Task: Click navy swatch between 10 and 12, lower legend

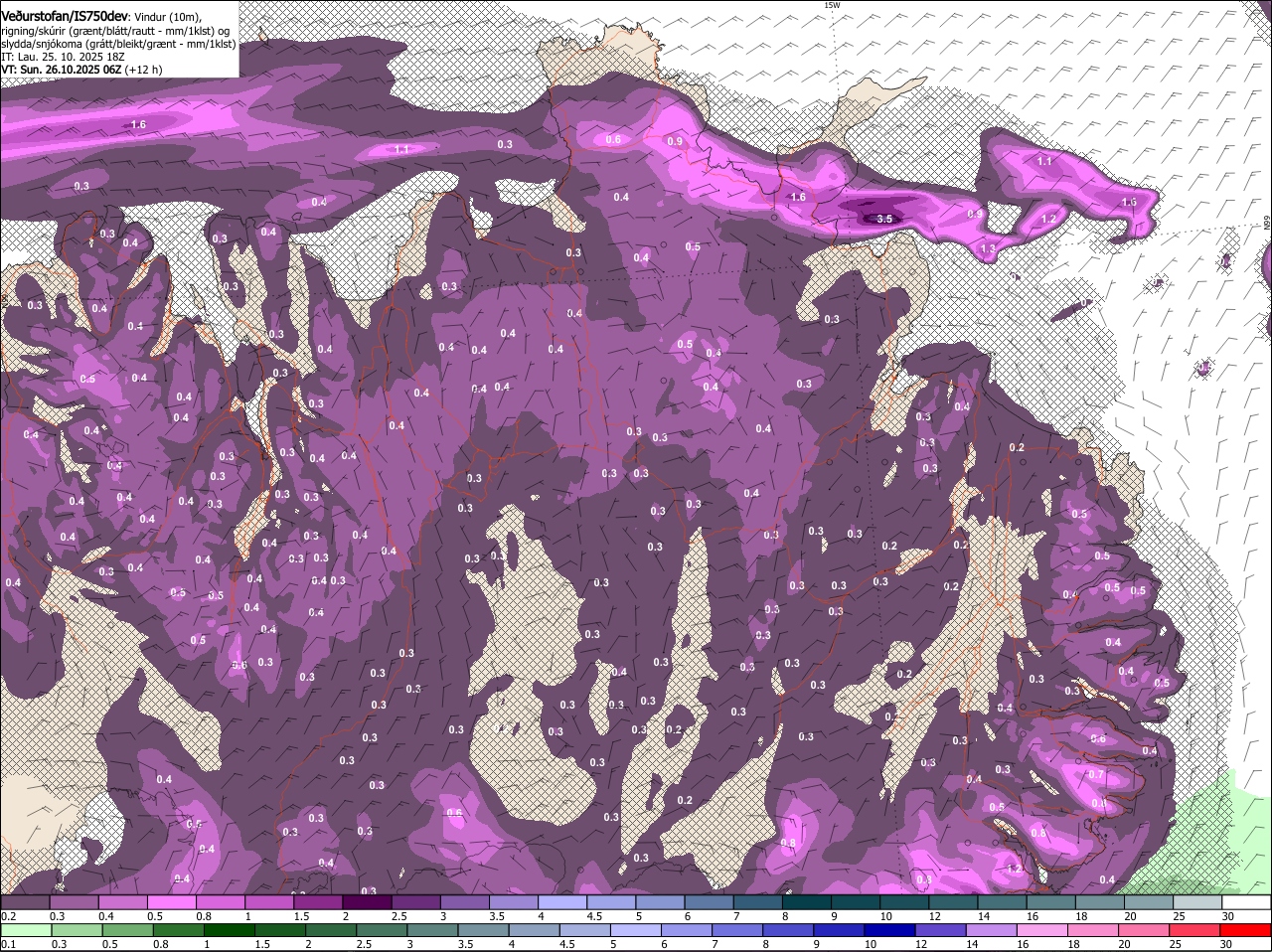Action: point(889,930)
